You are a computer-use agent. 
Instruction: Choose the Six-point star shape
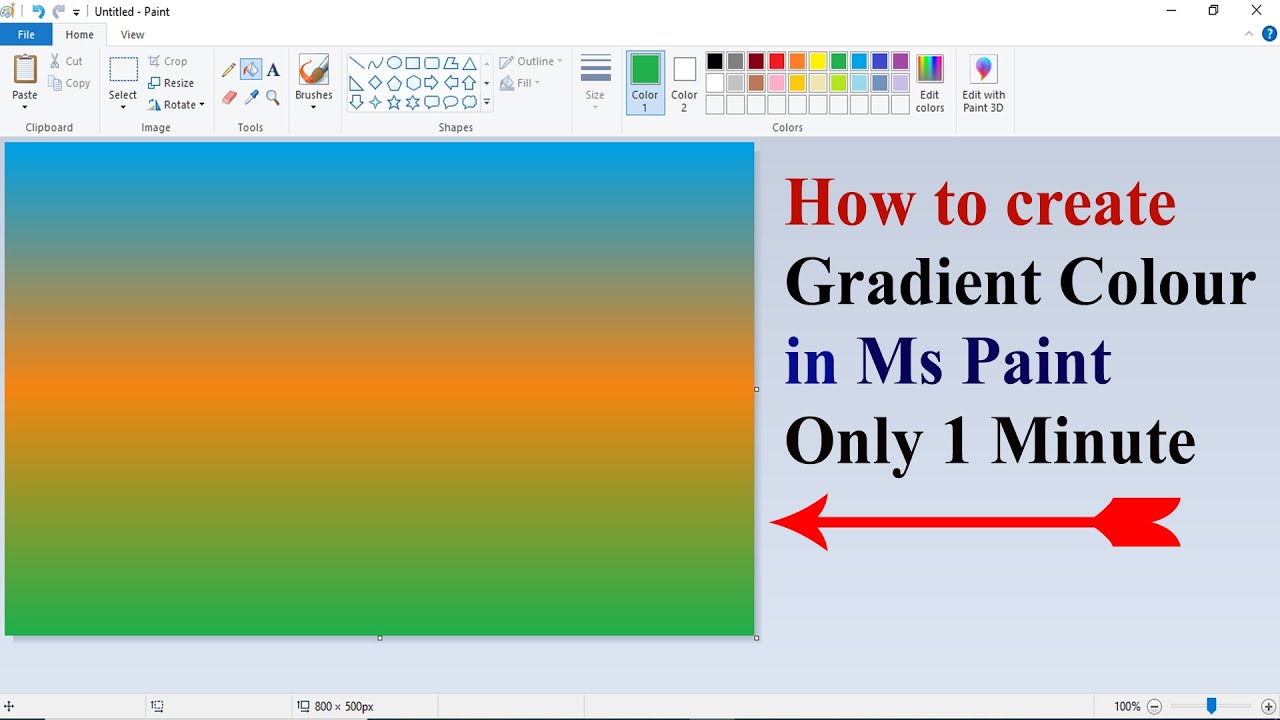[x=413, y=102]
